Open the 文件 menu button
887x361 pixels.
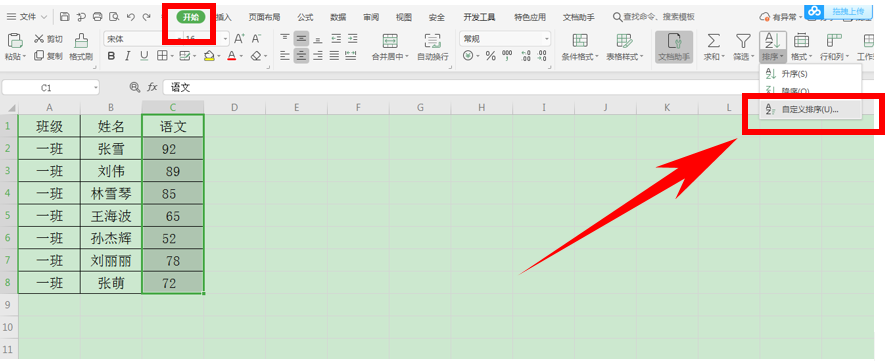27,17
